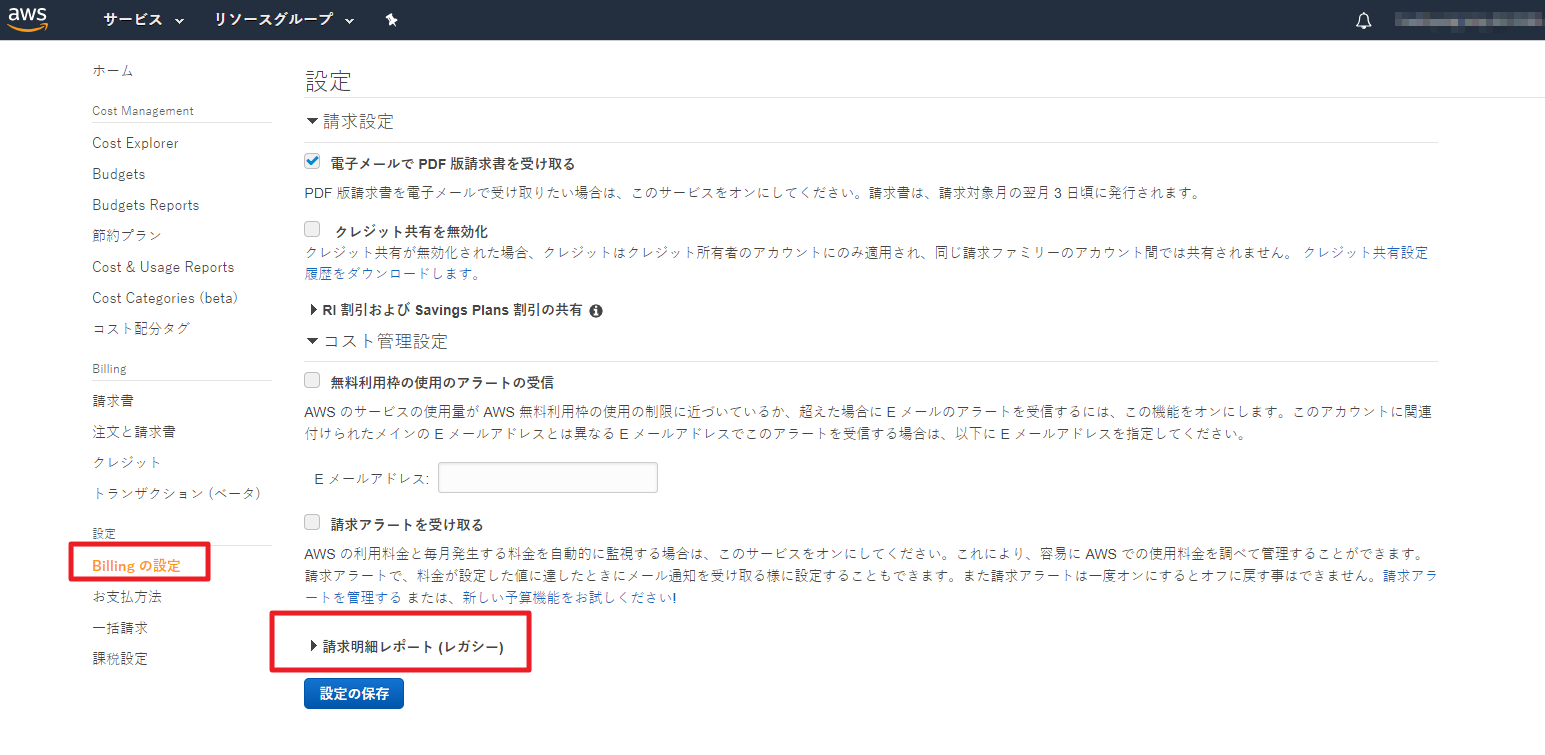Open Cost Explorer in the sidebar
The width and height of the screenshot is (1545, 755).
click(135, 143)
